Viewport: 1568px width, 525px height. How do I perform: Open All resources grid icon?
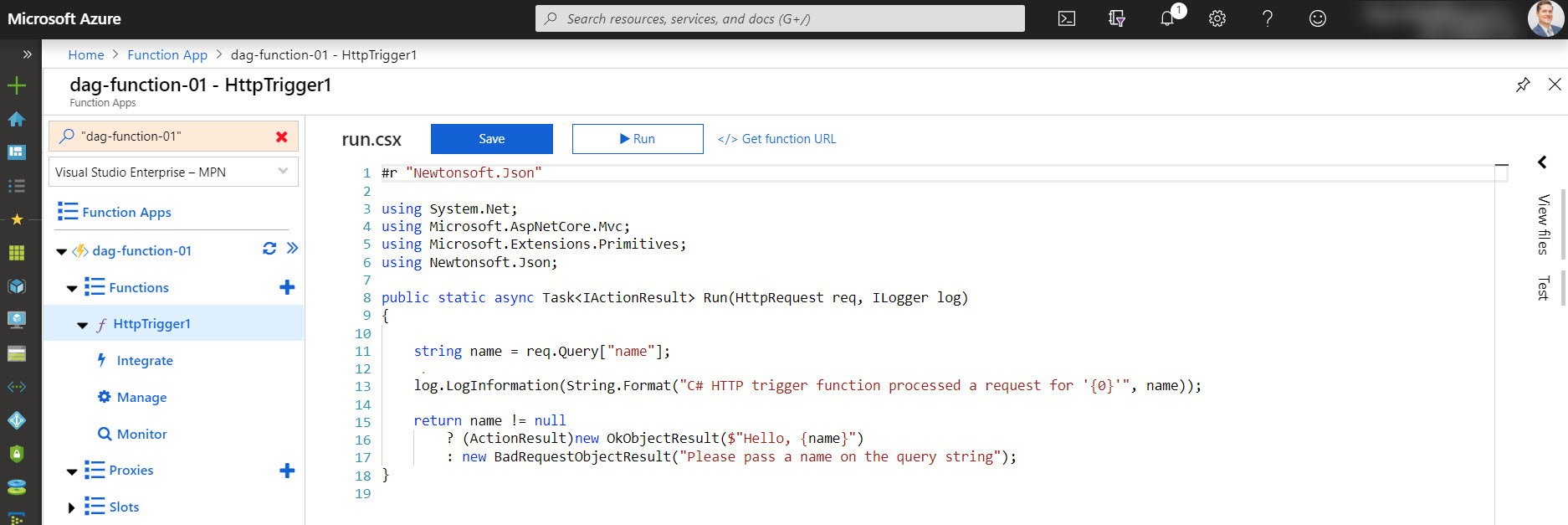(17, 253)
